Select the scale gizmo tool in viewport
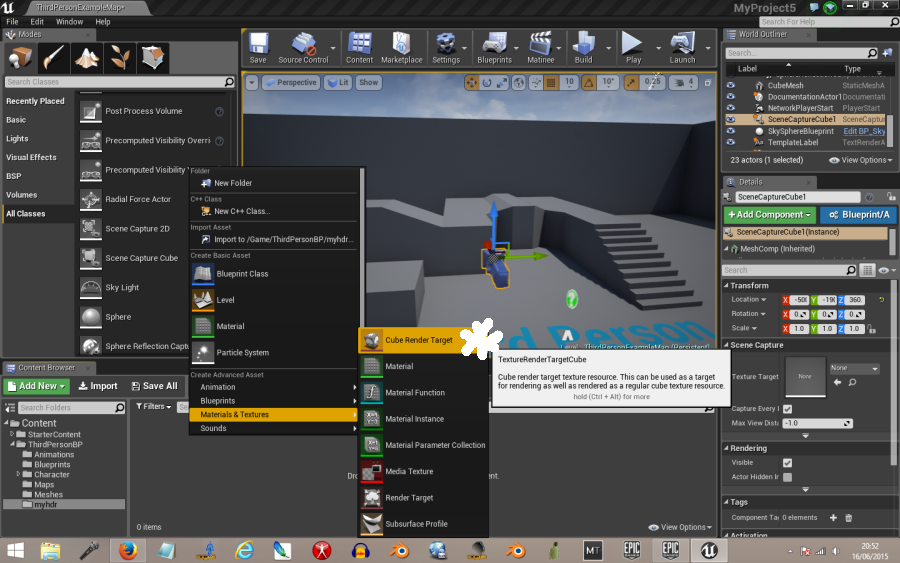 click(502, 83)
